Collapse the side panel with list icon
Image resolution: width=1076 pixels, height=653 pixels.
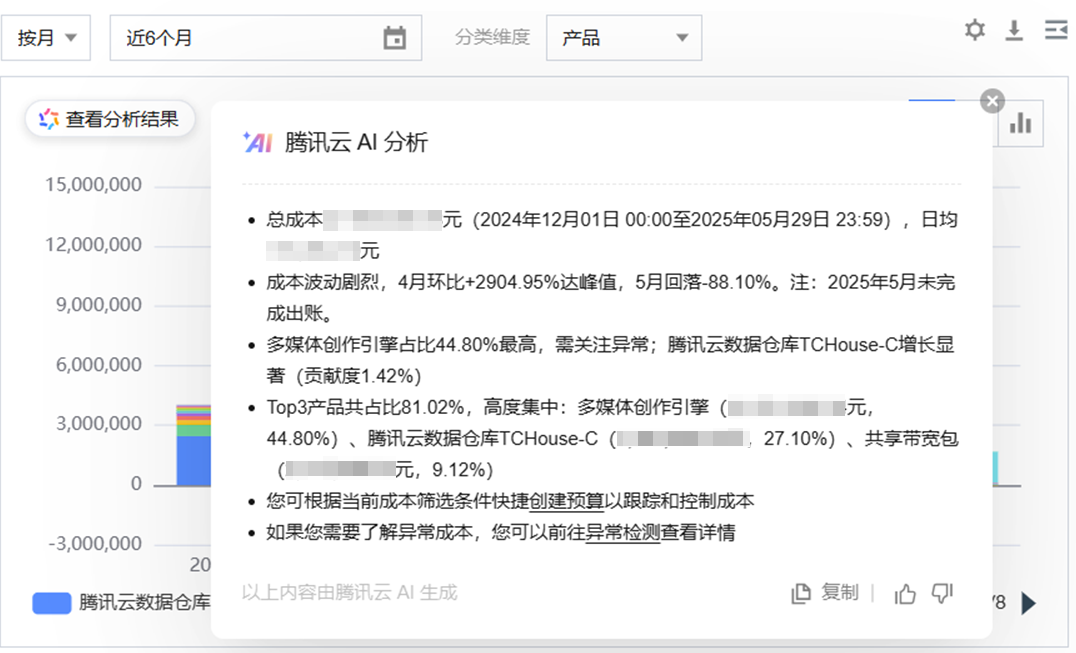pos(1056,30)
